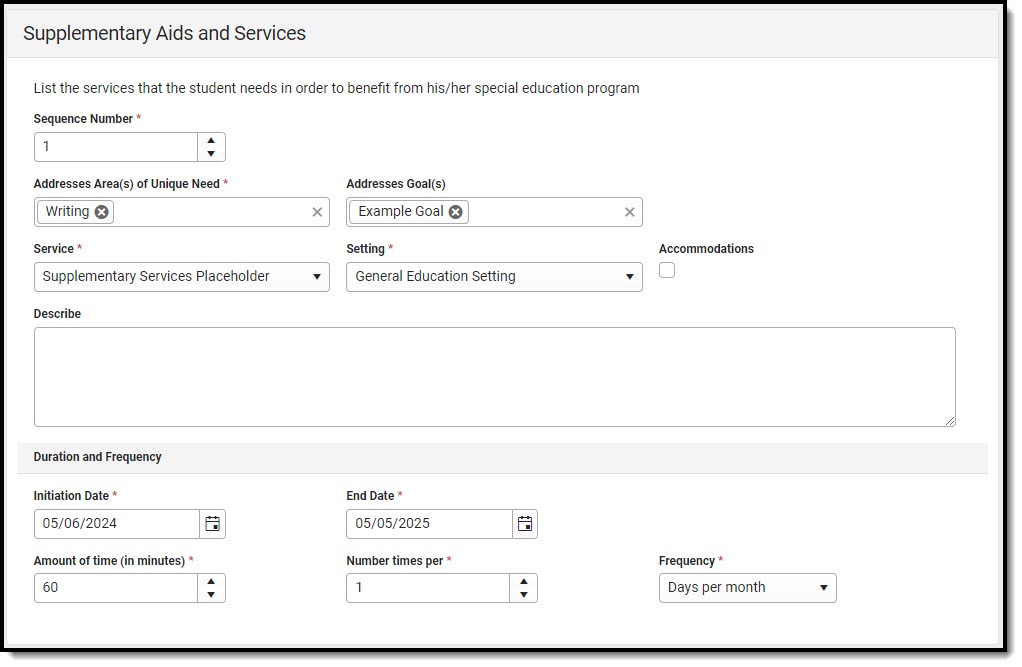Screen dimensions: 1022x667
Task: Focus the Initiation Date text field
Action: (x=116, y=524)
